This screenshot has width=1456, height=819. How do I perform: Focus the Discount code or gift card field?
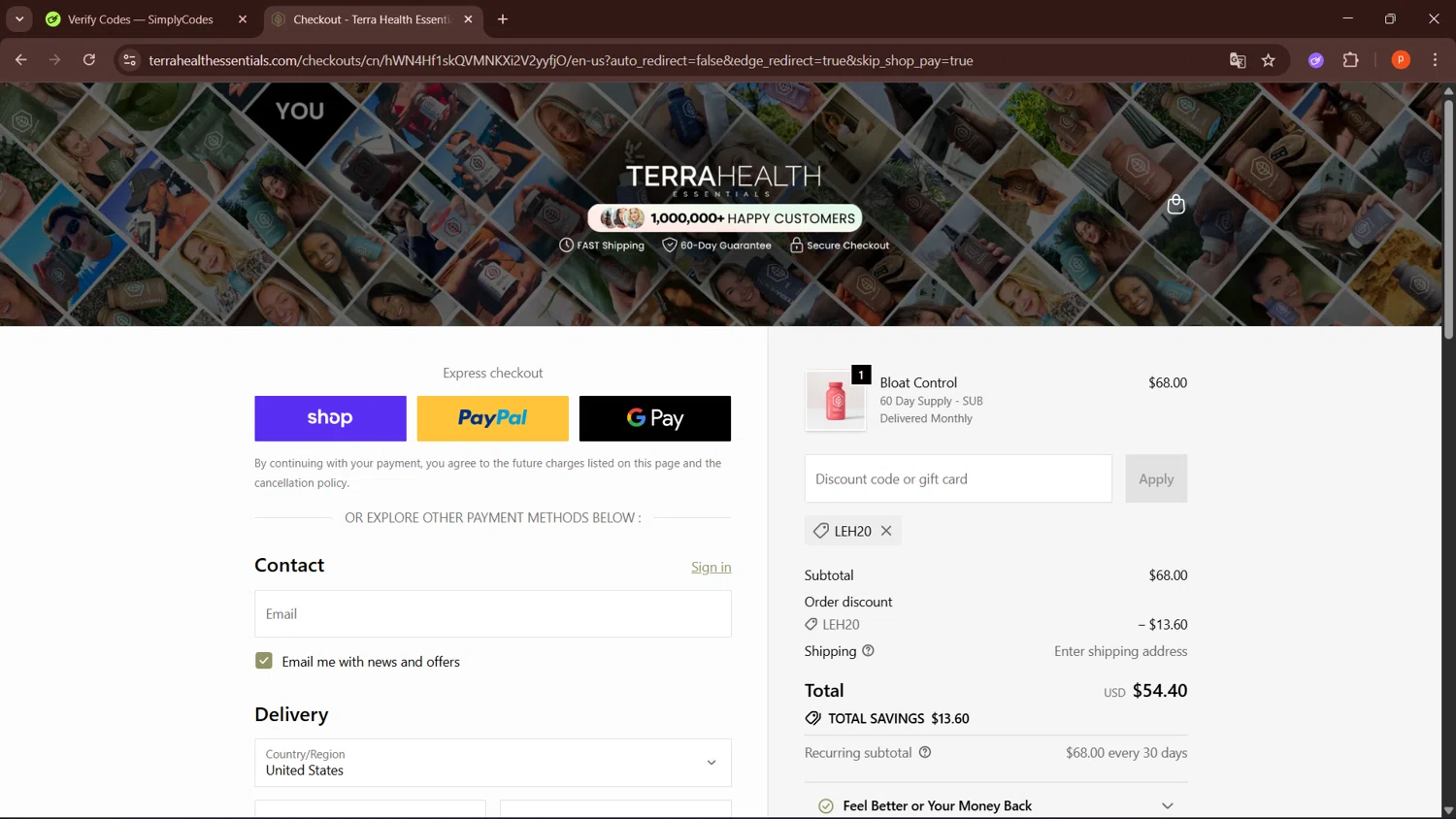pos(958,478)
